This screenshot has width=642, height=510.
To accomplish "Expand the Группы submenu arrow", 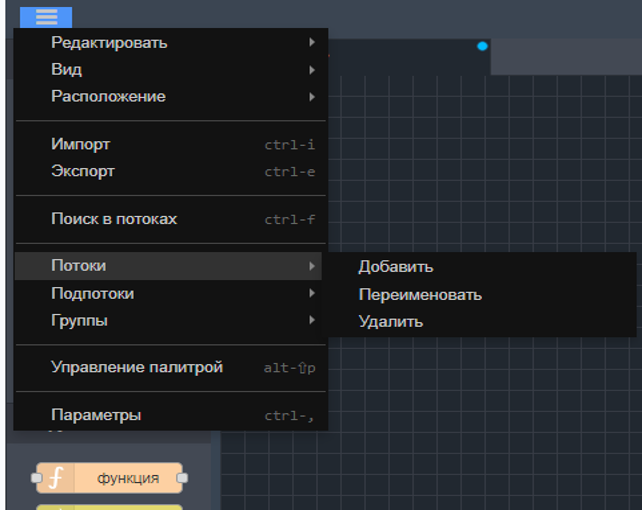I will (x=312, y=320).
